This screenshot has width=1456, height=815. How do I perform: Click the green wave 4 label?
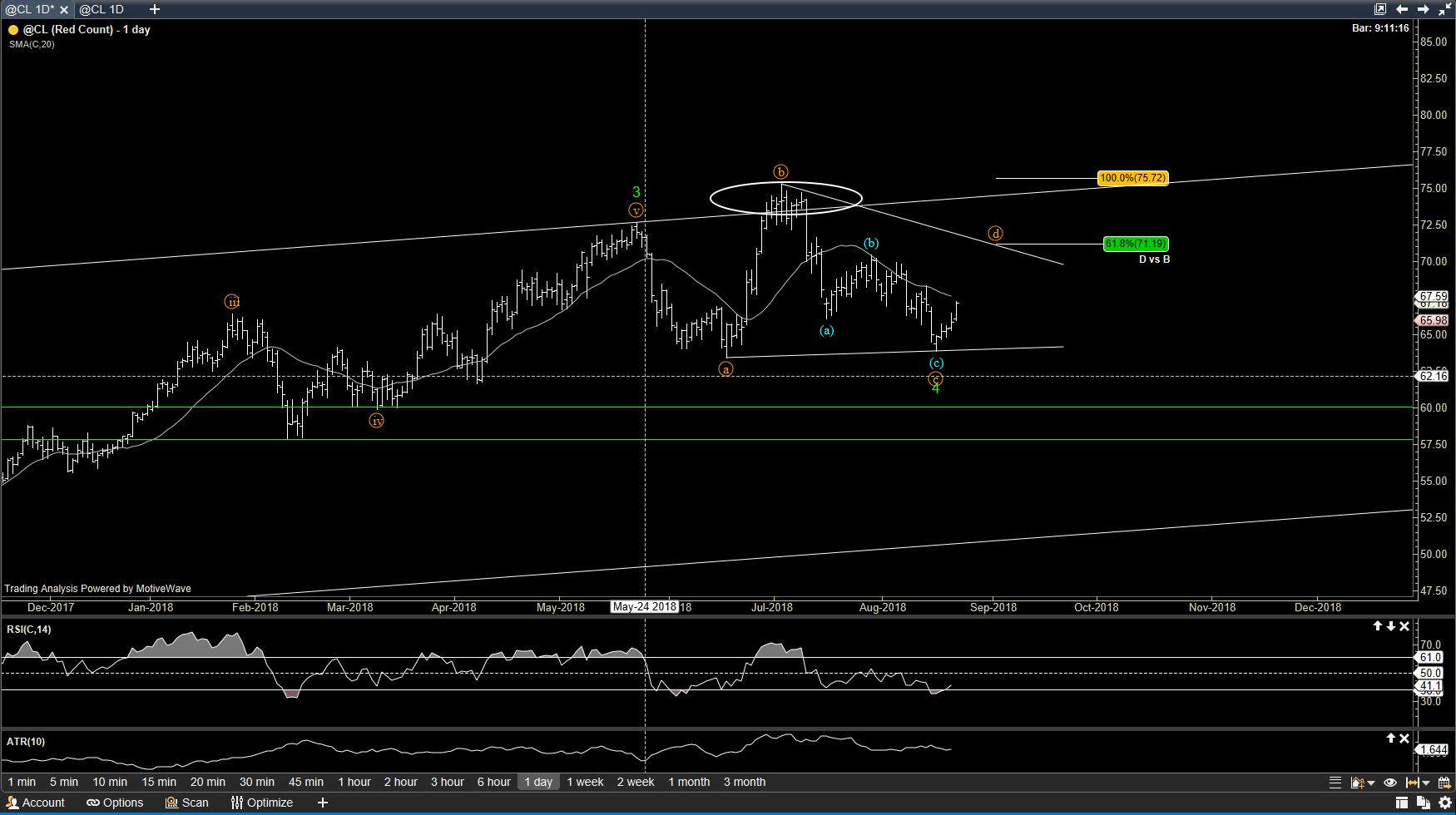tap(936, 388)
